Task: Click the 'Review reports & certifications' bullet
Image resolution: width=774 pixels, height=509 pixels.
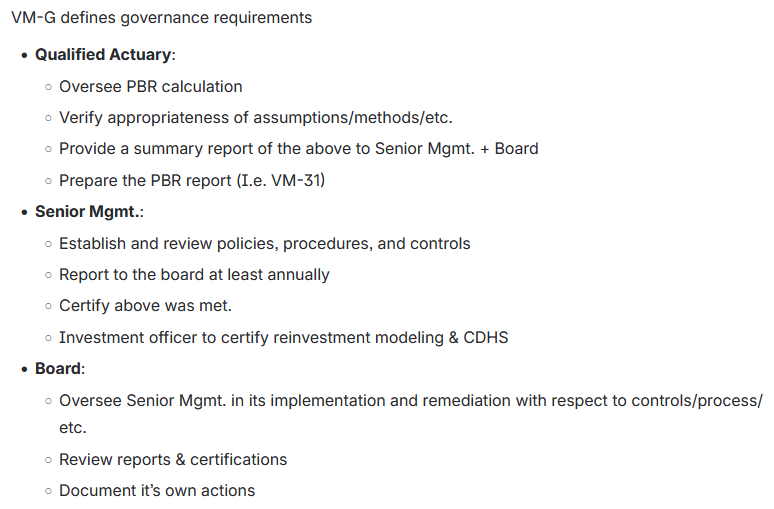Action: [x=173, y=459]
